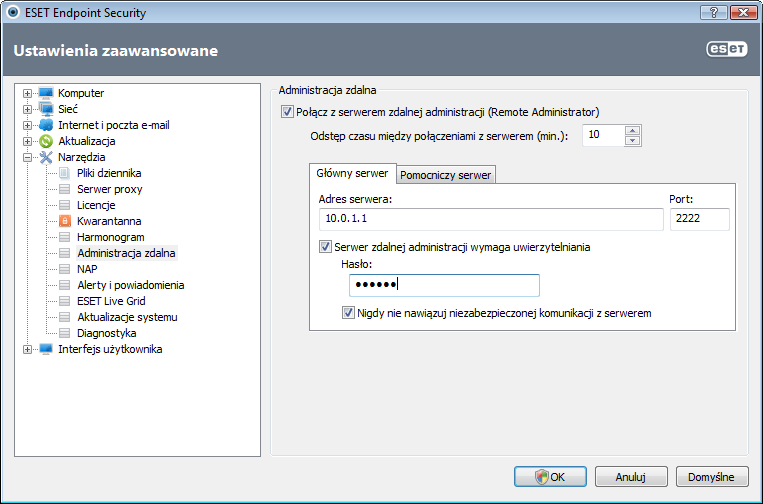Click the green Aktualizacja update icon
Viewport: 763px width, 504px height.
(x=46, y=141)
